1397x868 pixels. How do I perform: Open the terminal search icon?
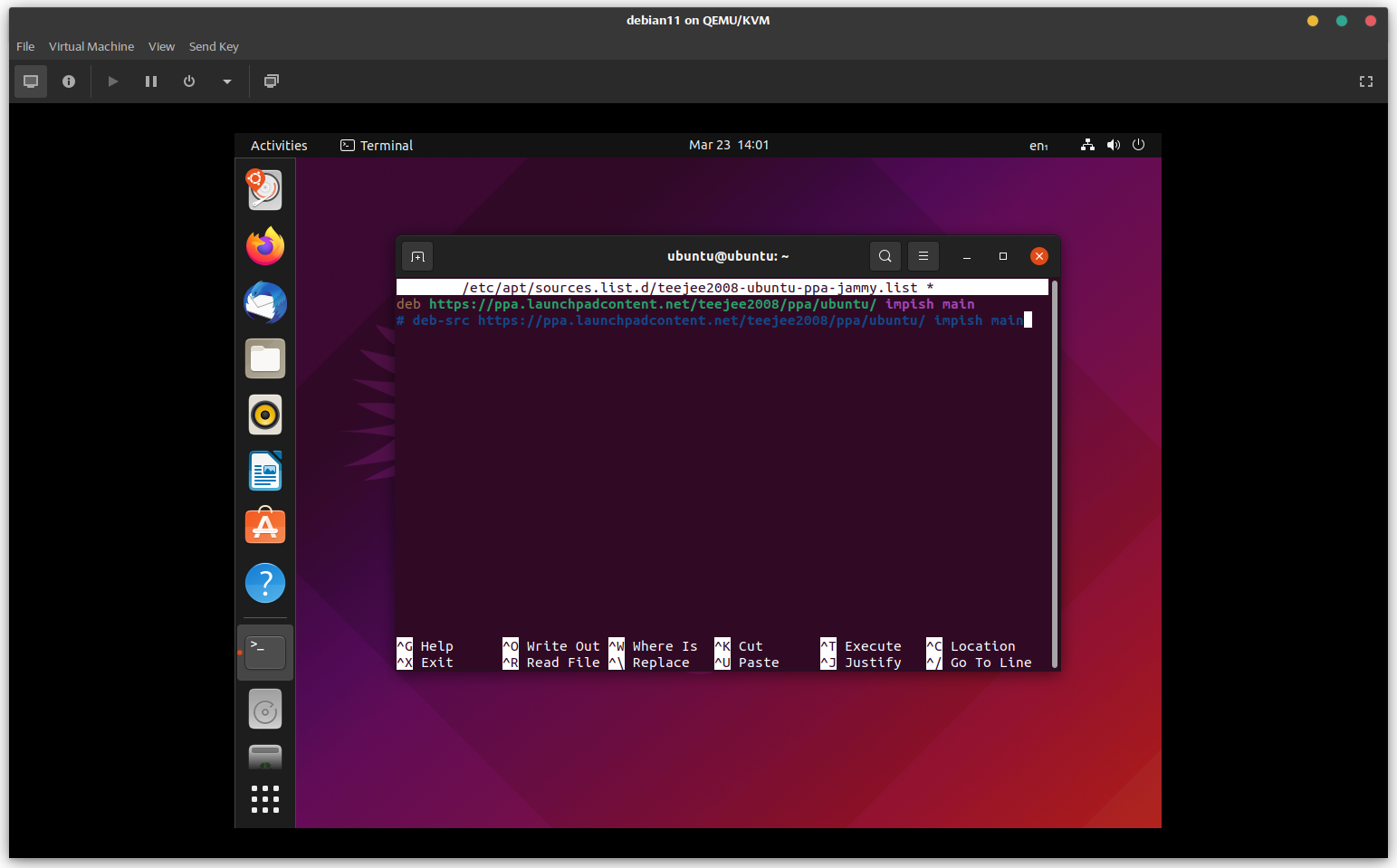(x=885, y=256)
